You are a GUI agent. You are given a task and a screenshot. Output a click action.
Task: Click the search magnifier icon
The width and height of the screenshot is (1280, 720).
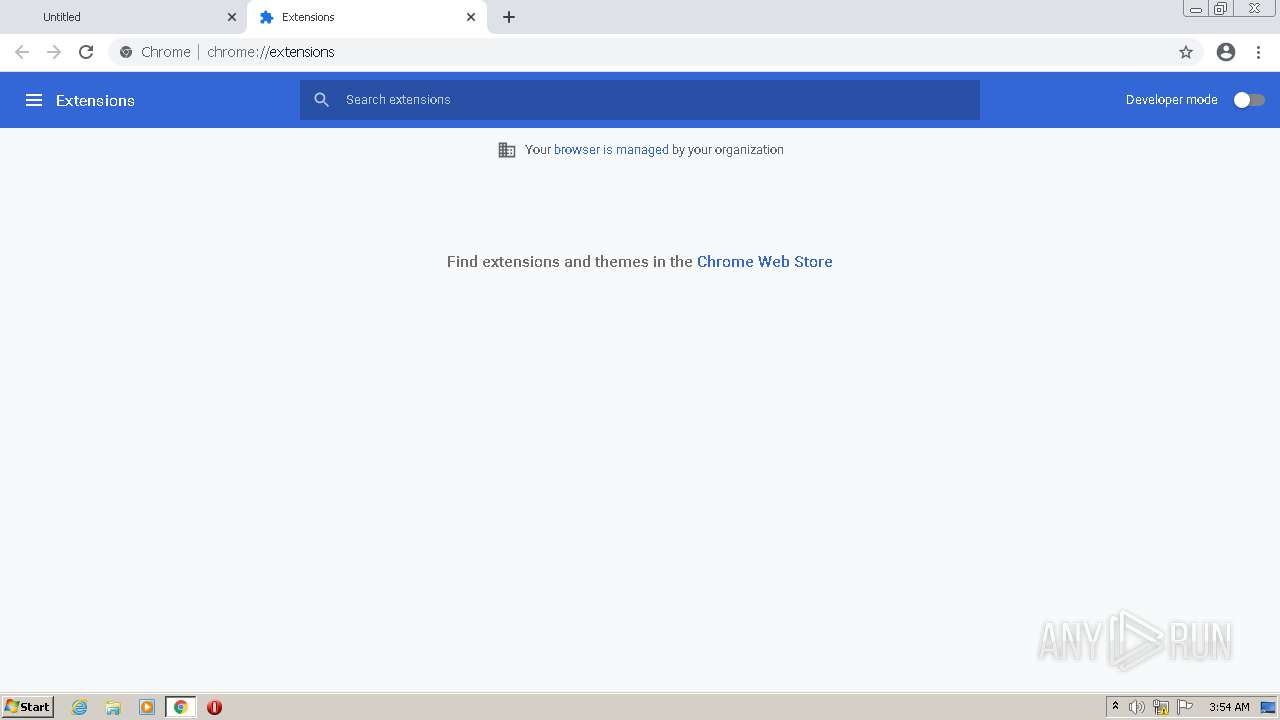click(x=322, y=100)
